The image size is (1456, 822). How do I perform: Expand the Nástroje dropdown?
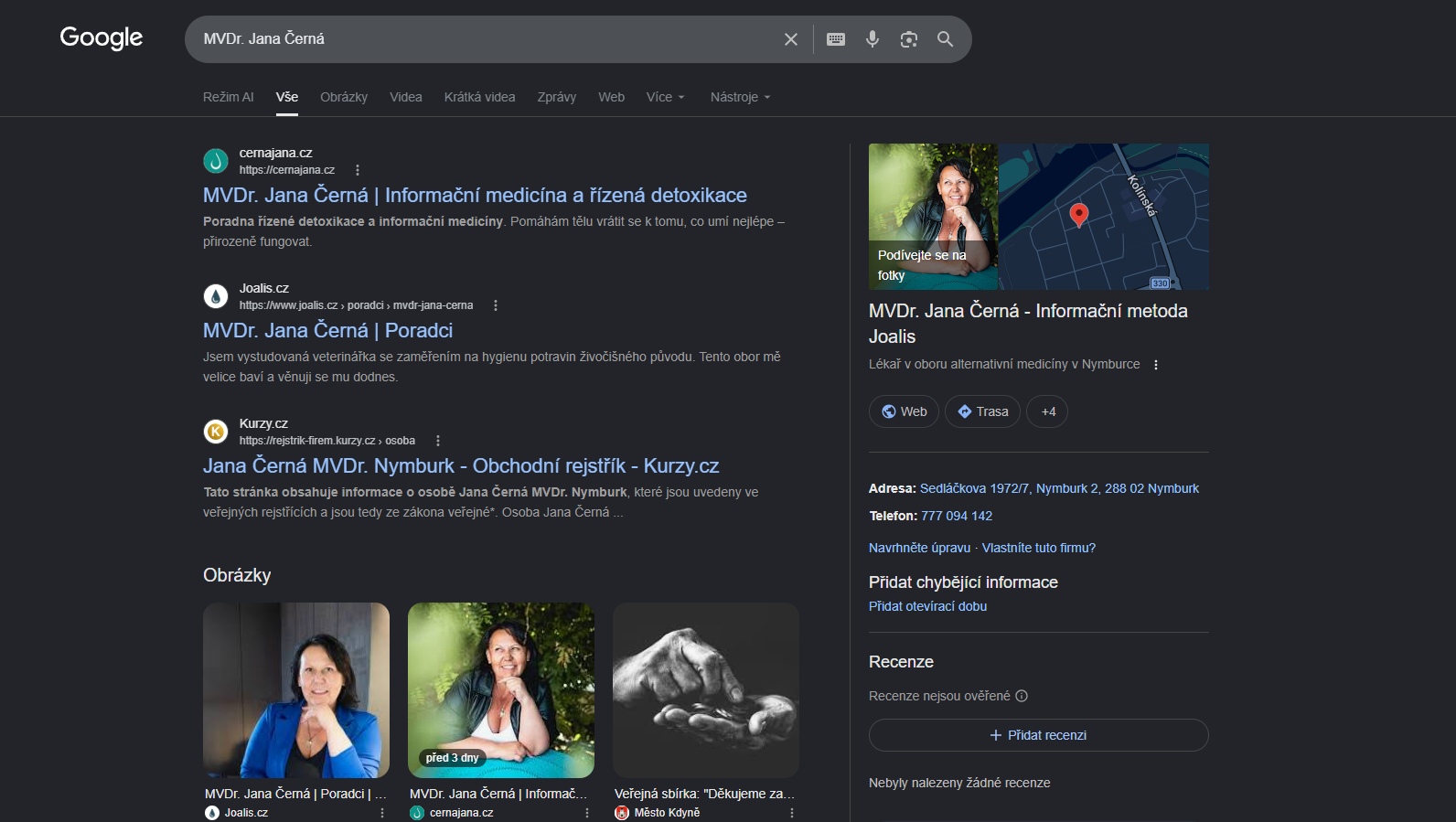pos(741,97)
